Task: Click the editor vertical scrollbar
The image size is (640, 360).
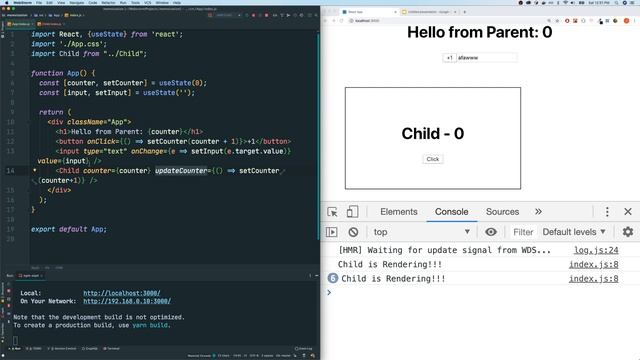Action: pos(318,137)
